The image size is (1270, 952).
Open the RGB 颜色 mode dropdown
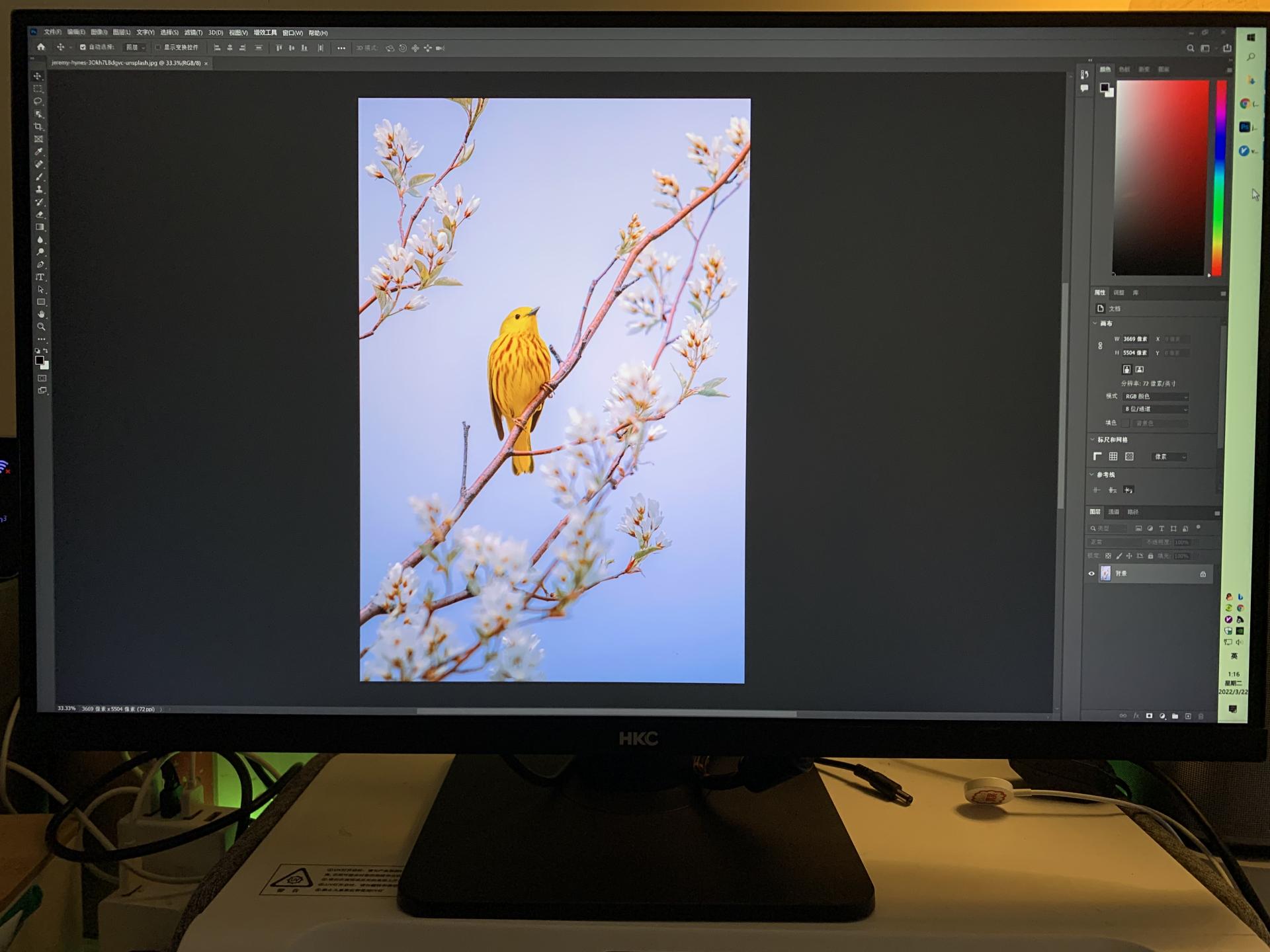coord(1156,397)
